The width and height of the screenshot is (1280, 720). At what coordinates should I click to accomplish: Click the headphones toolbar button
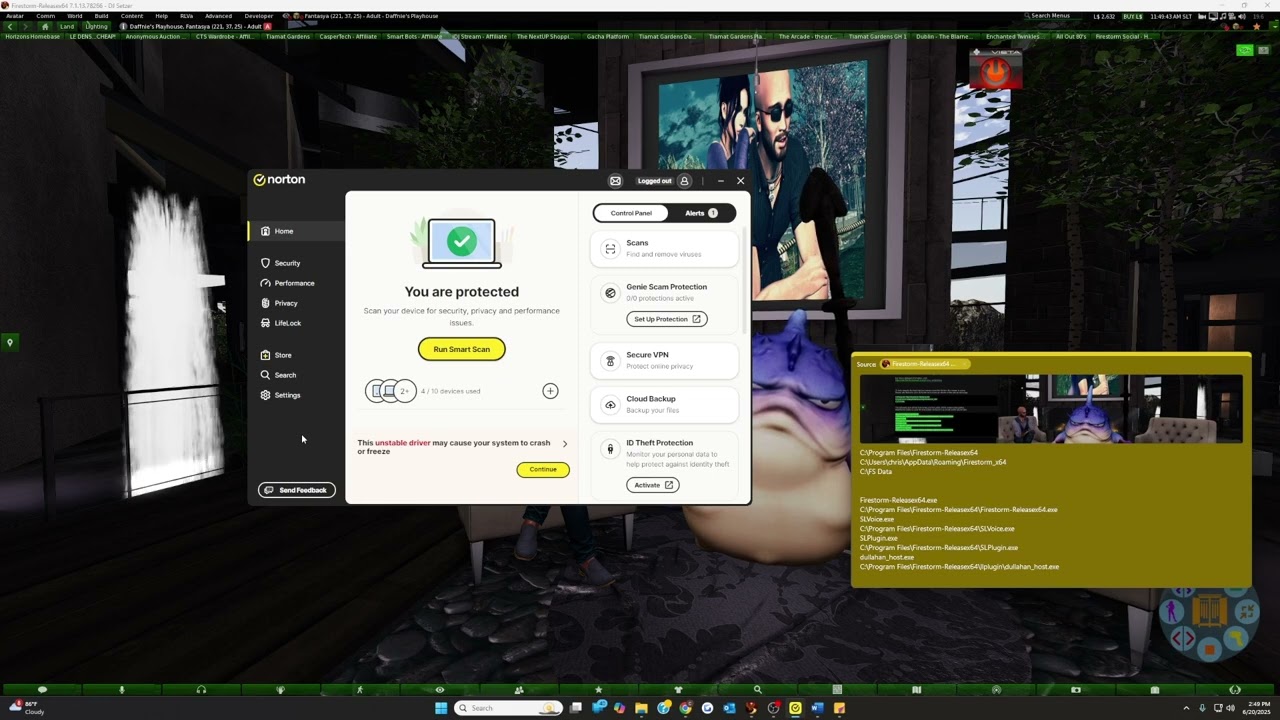[x=201, y=690]
